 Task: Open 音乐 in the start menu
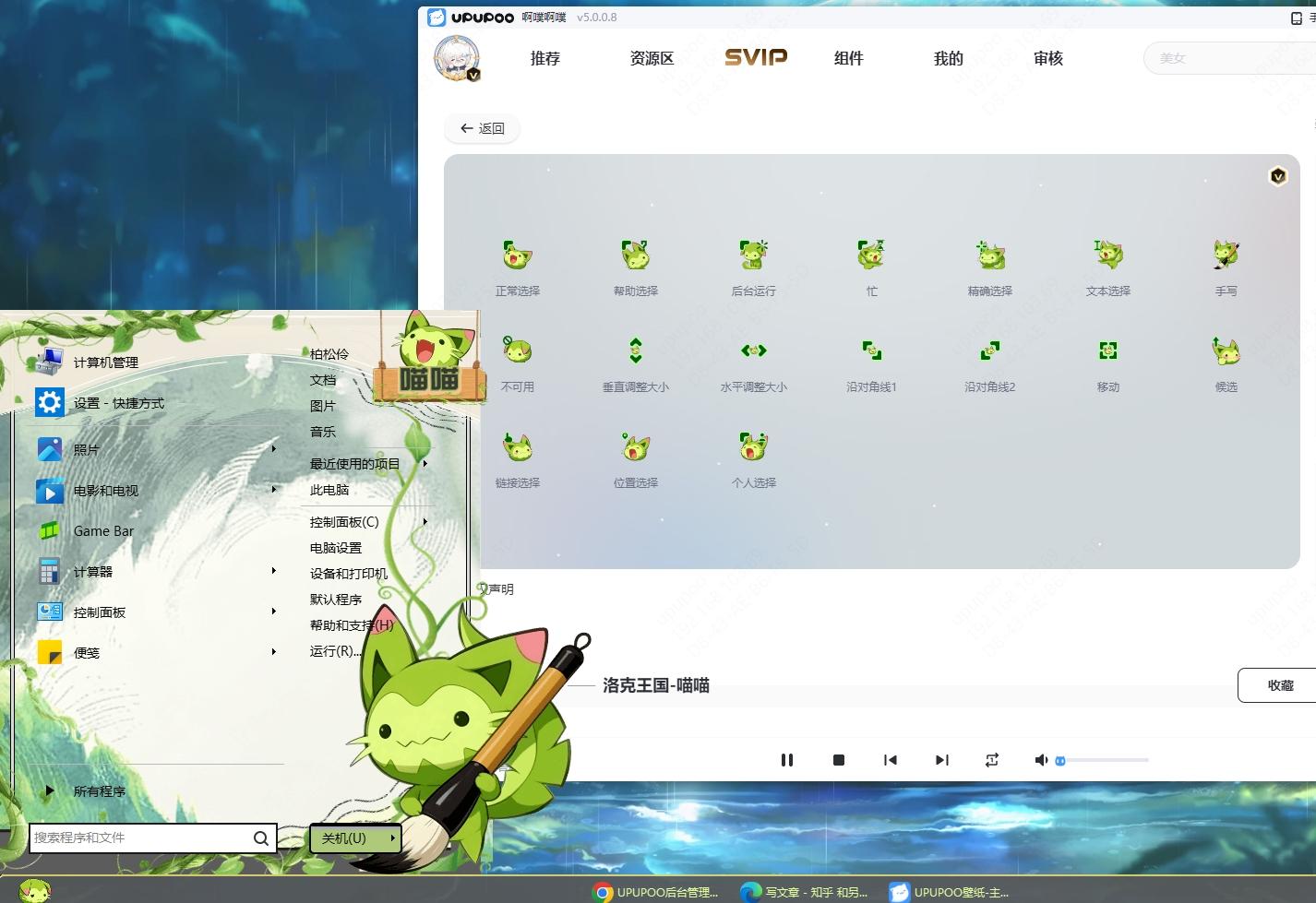point(323,432)
